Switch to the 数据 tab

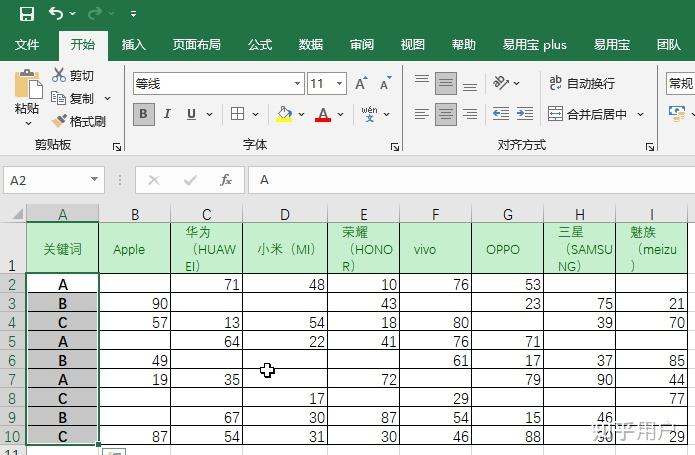[310, 45]
